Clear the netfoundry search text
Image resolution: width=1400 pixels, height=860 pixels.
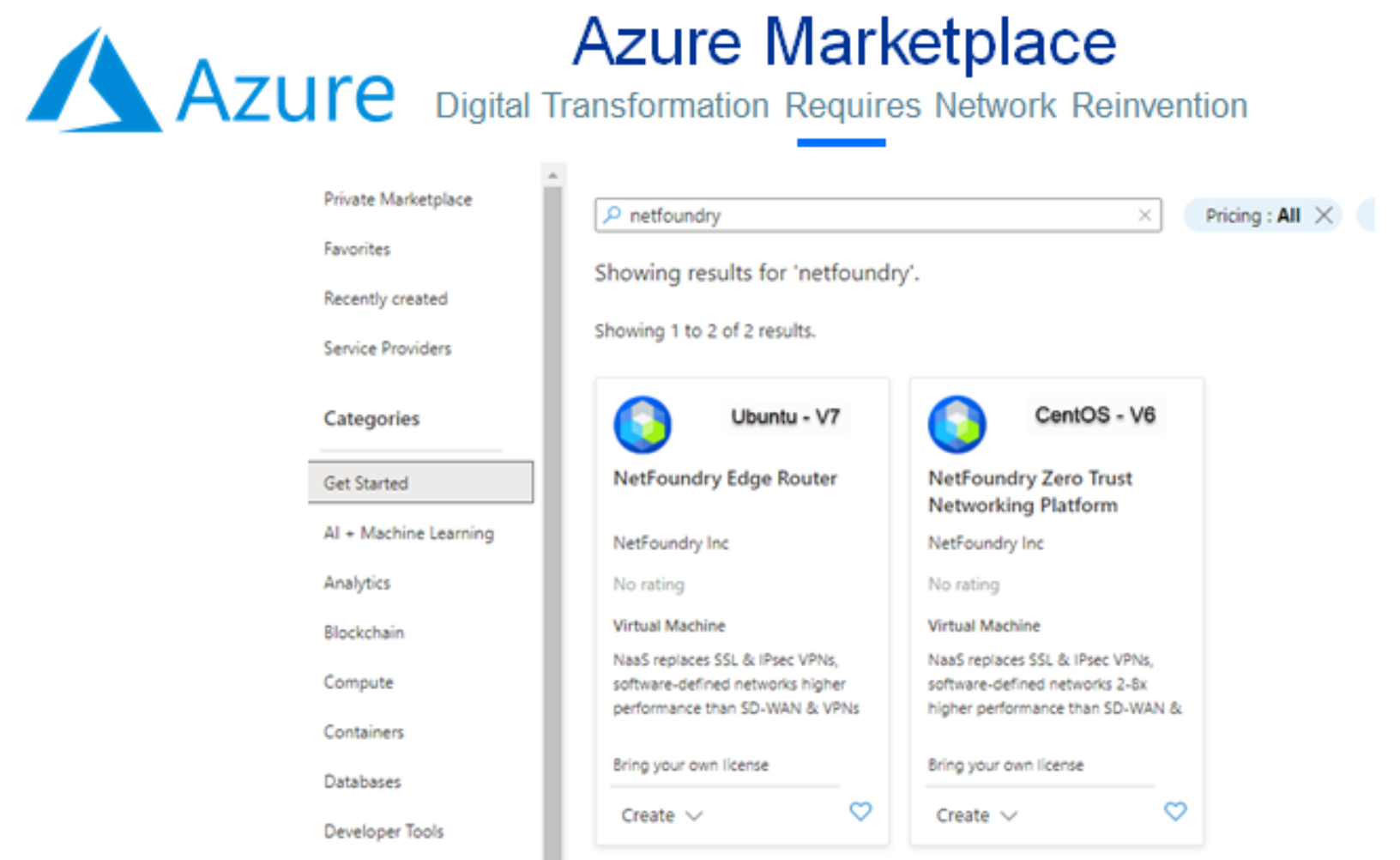click(x=1144, y=215)
